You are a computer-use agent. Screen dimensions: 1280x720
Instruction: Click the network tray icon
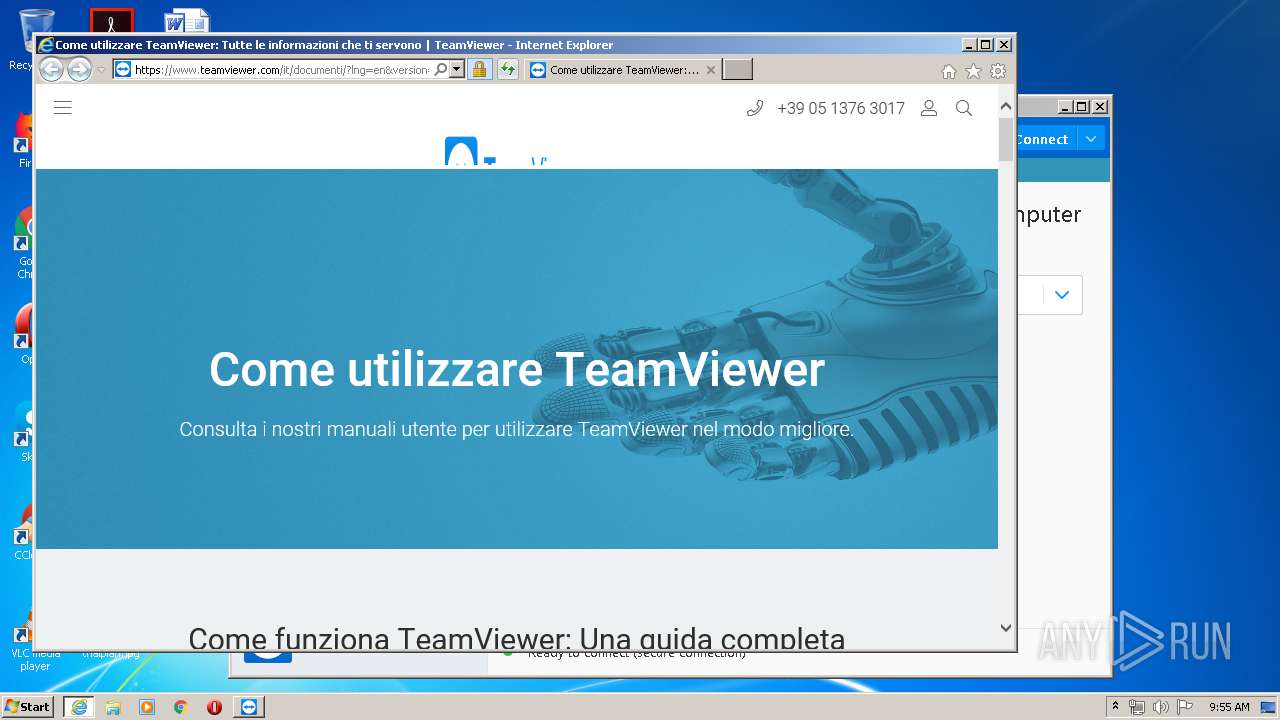(x=1137, y=707)
